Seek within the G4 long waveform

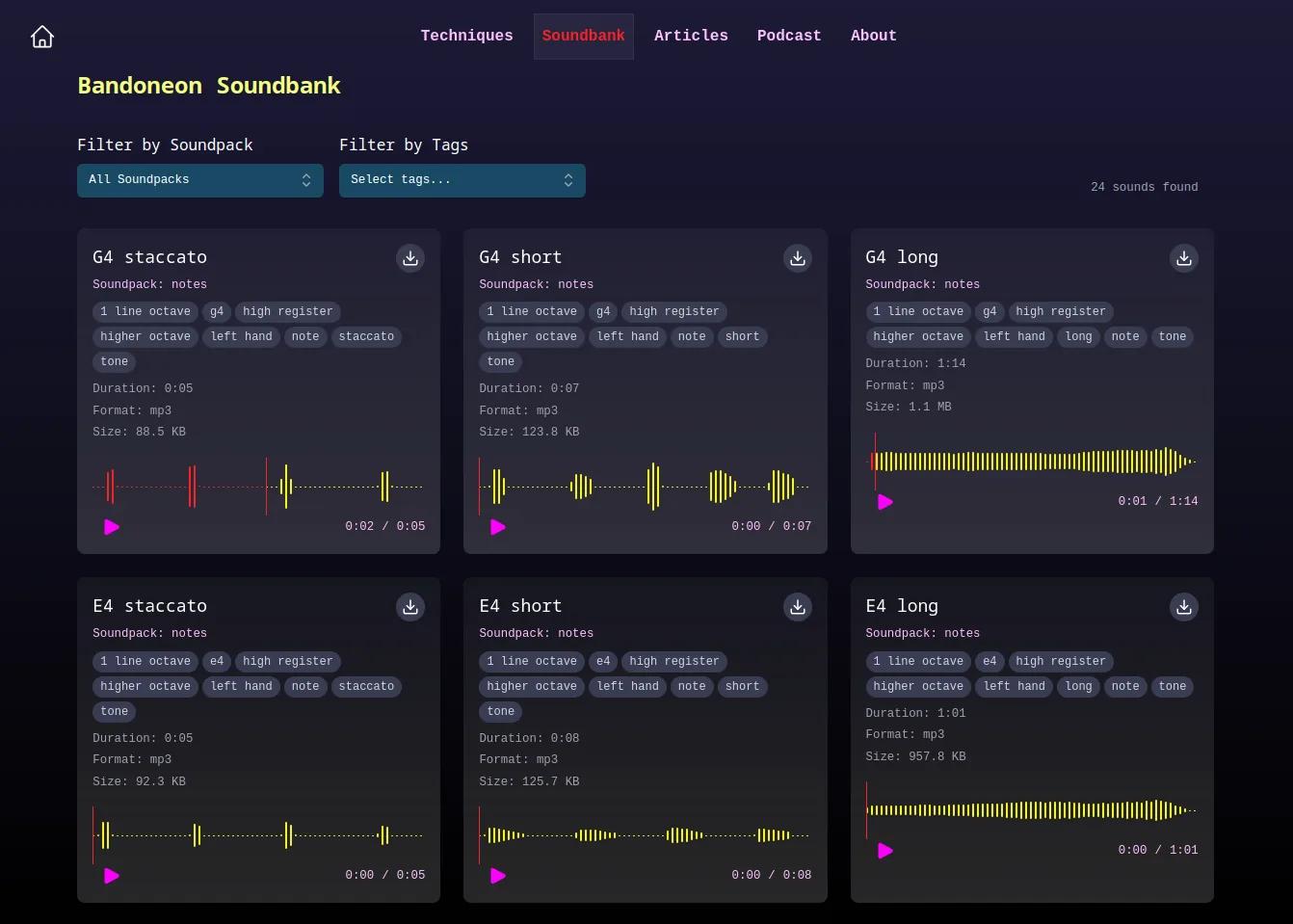pos(1031,462)
